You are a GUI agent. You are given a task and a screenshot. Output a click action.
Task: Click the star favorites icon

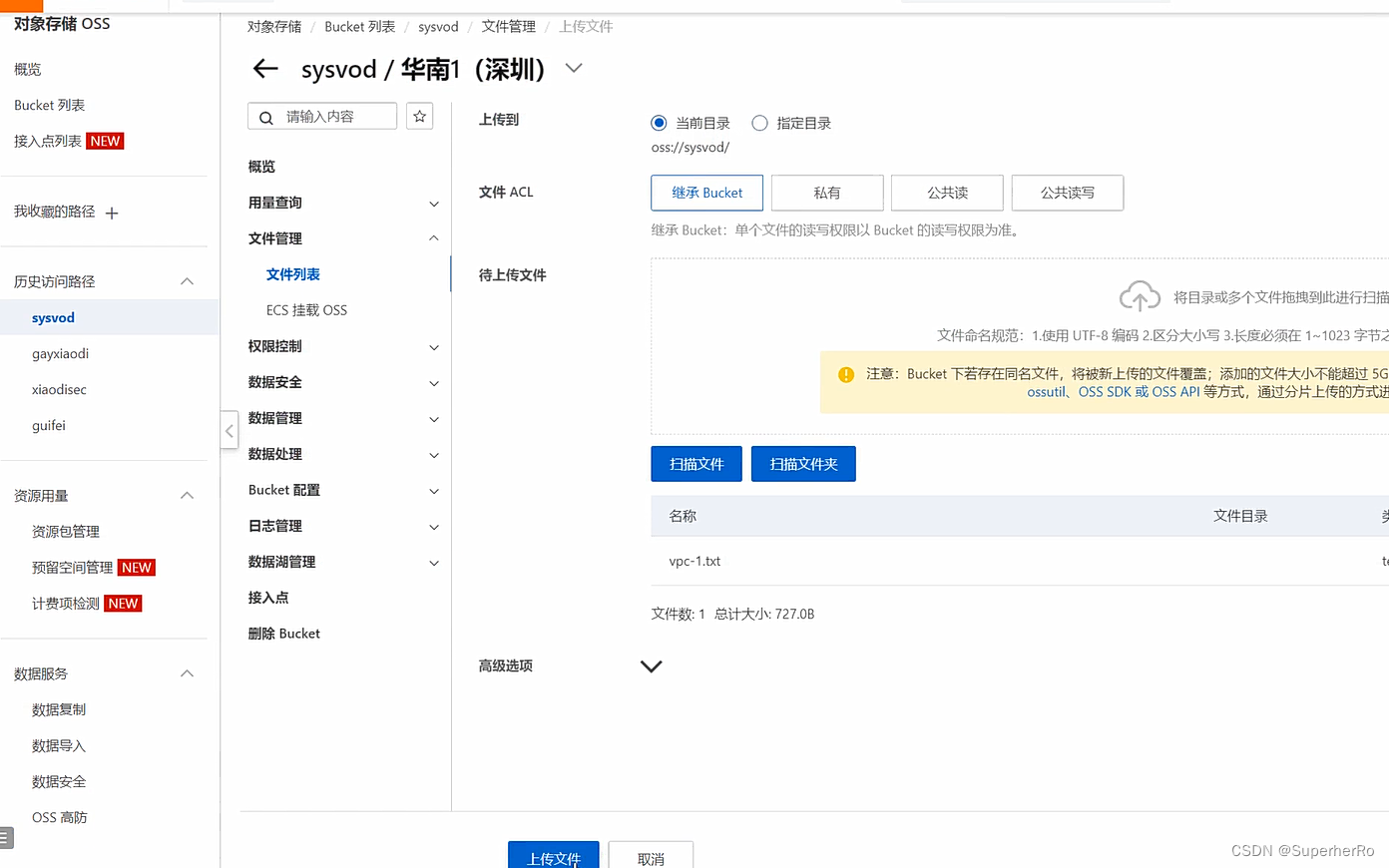tap(420, 117)
